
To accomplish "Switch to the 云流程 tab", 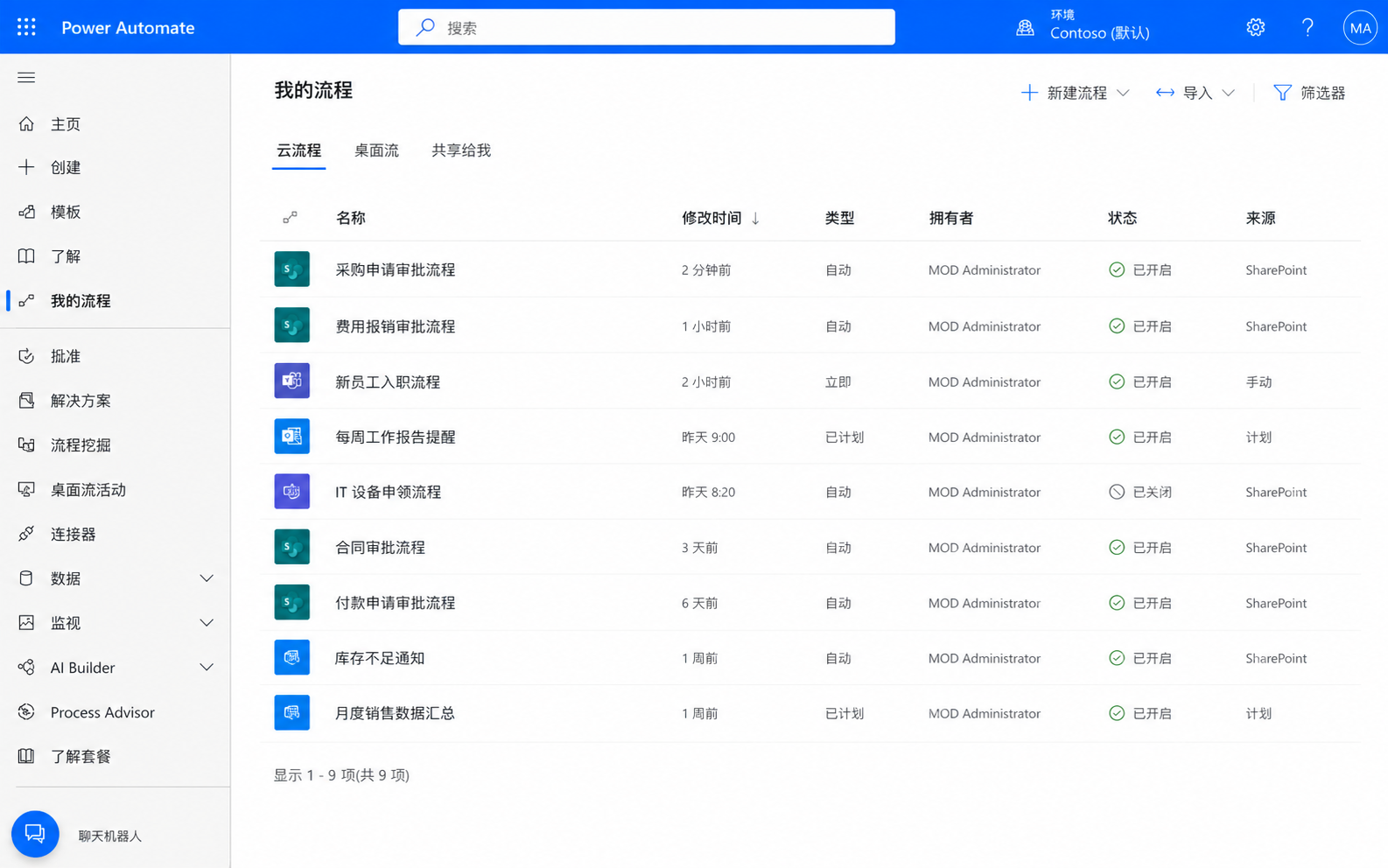I will tap(299, 150).
